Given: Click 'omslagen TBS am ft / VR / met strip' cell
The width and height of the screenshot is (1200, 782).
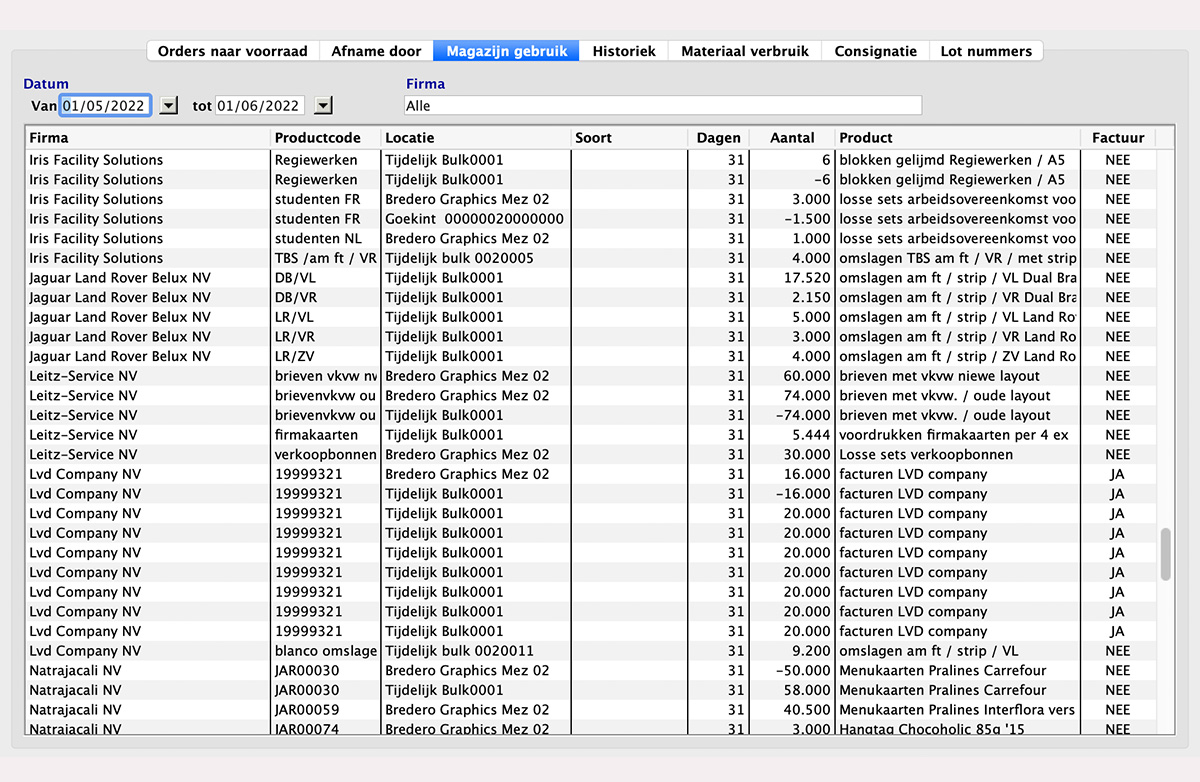Looking at the screenshot, I should coord(958,258).
